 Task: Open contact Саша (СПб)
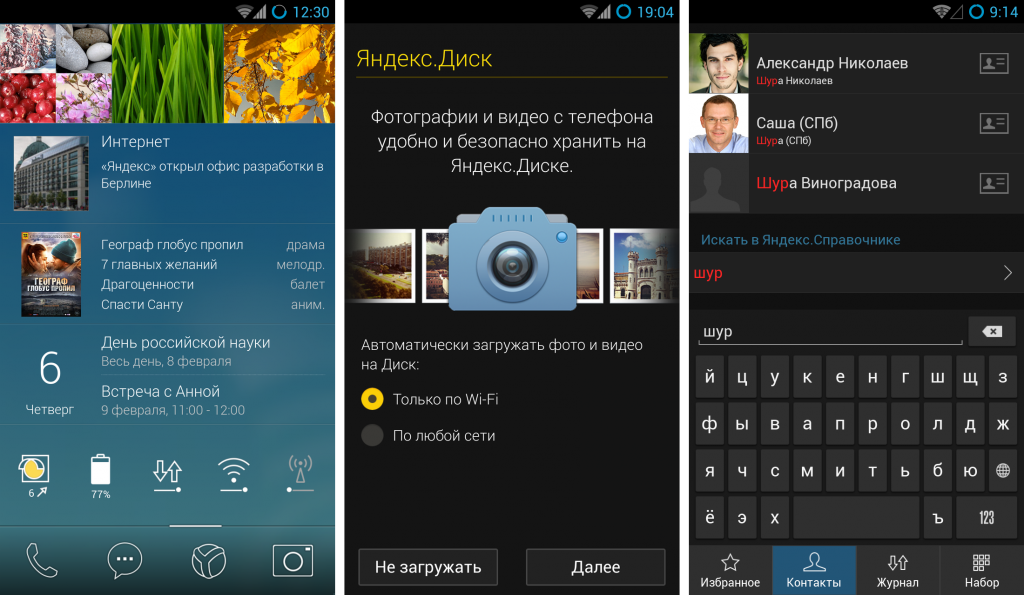tap(856, 123)
